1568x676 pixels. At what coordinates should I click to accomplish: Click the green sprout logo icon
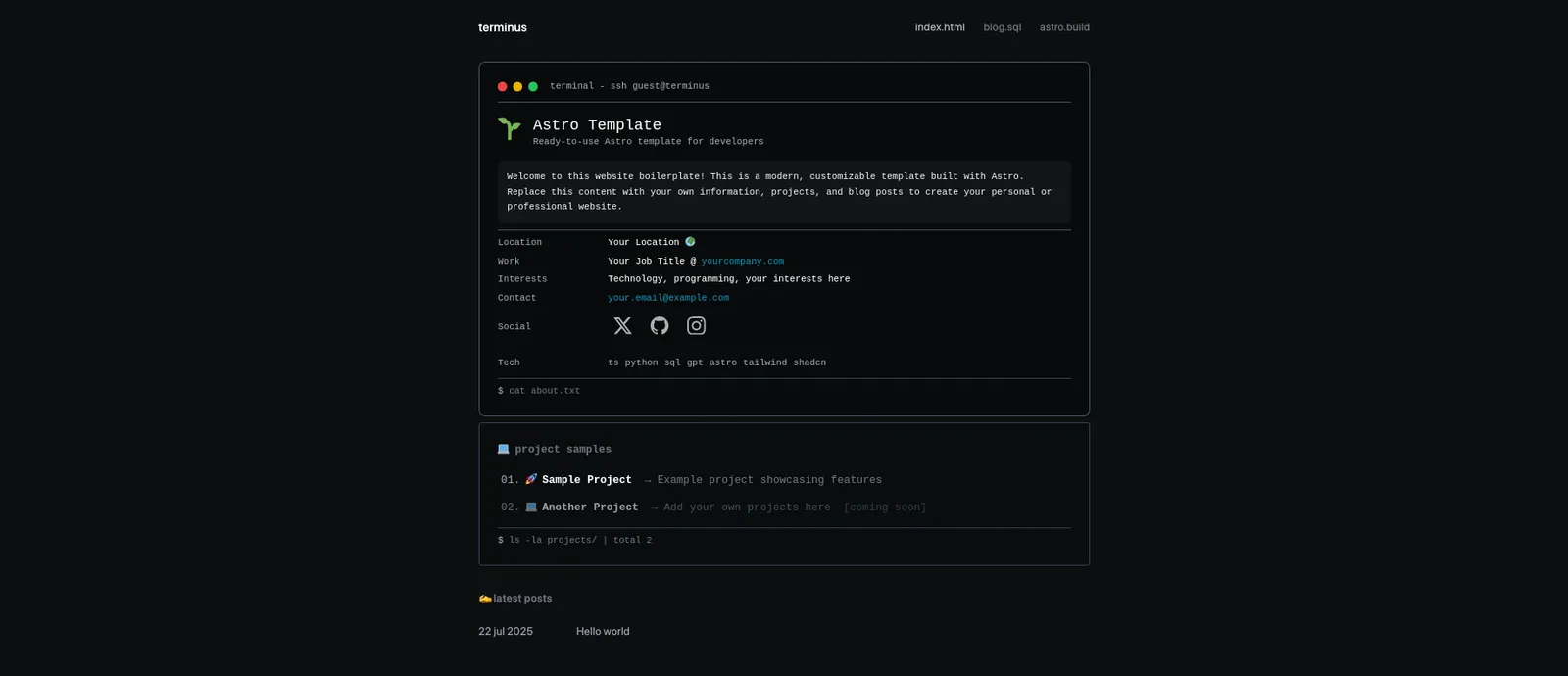510,128
